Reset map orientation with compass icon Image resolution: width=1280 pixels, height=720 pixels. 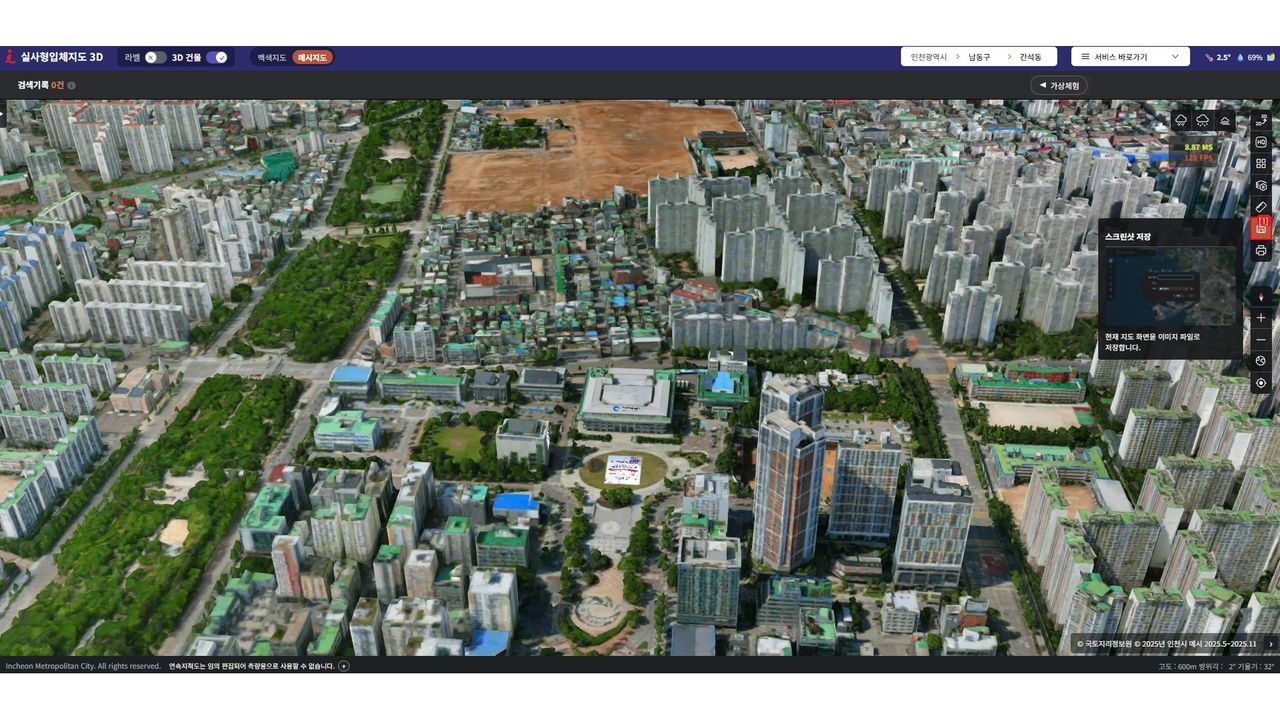point(1260,296)
